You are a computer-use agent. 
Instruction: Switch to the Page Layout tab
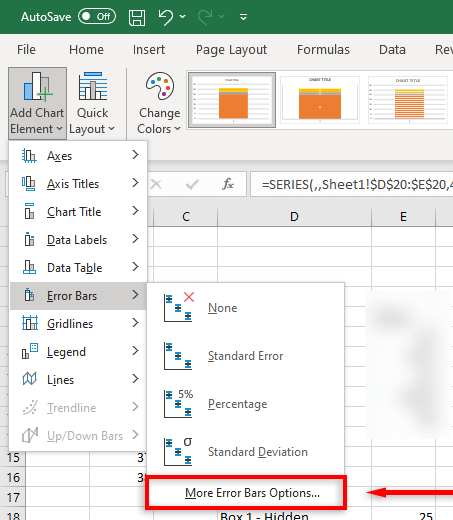[x=231, y=50]
